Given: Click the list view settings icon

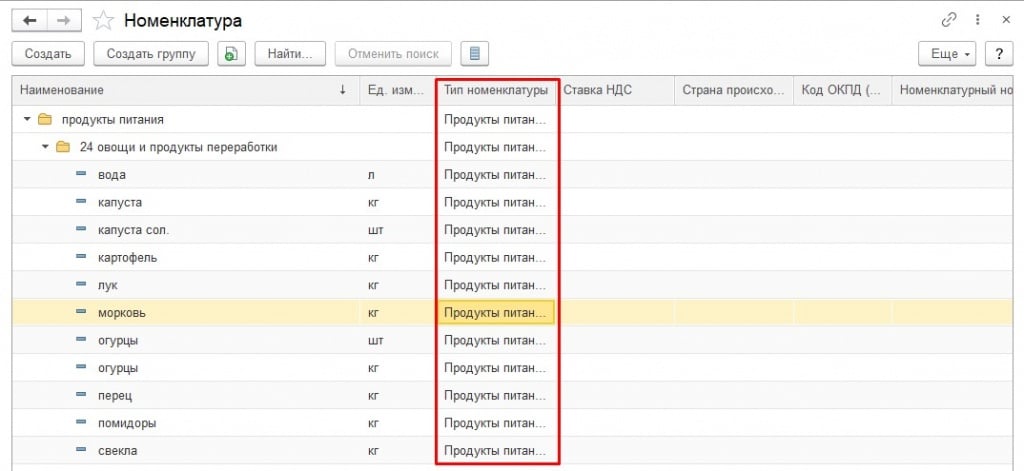Looking at the screenshot, I should [475, 53].
